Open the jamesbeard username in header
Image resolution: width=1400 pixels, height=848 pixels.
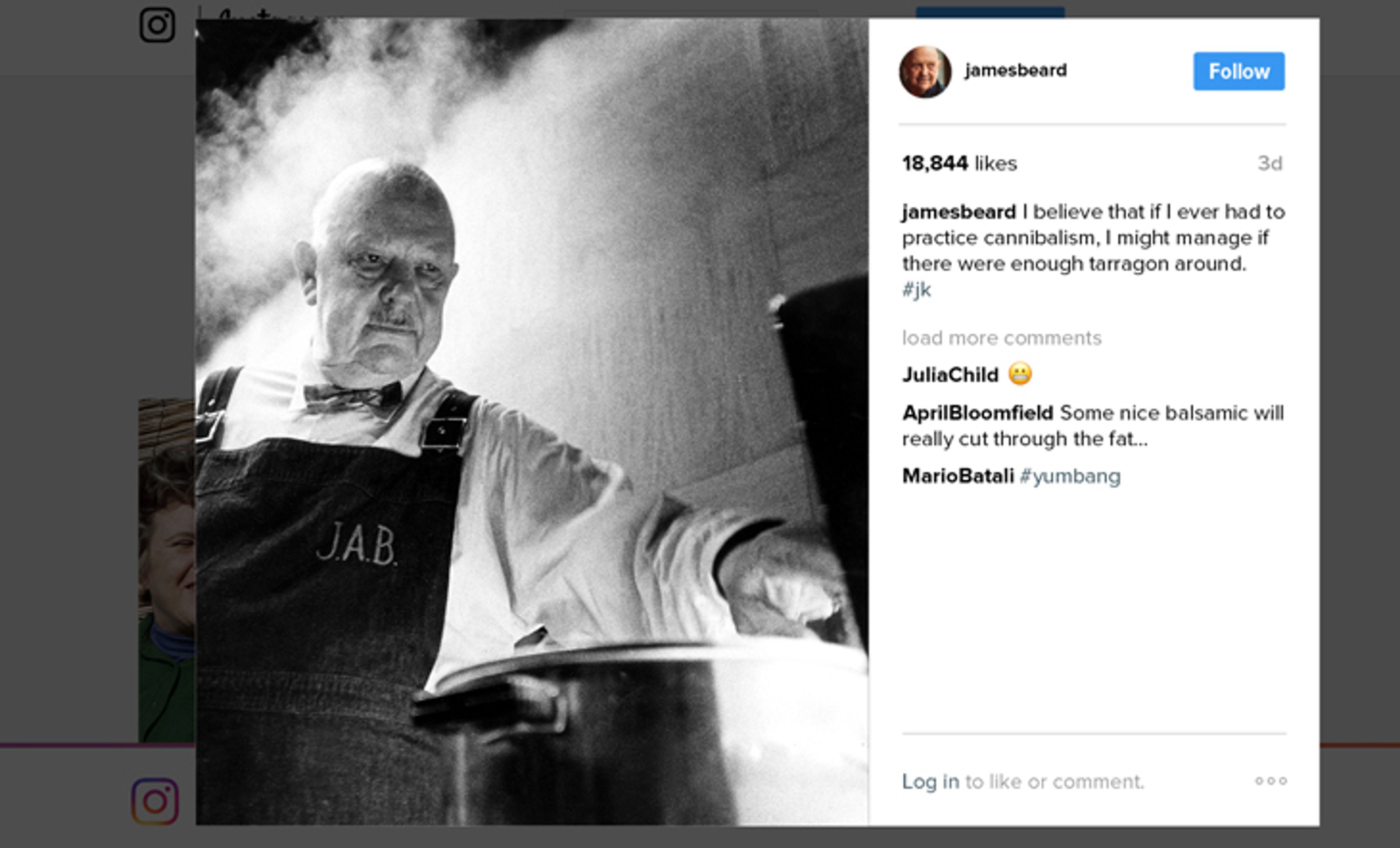click(x=1015, y=70)
